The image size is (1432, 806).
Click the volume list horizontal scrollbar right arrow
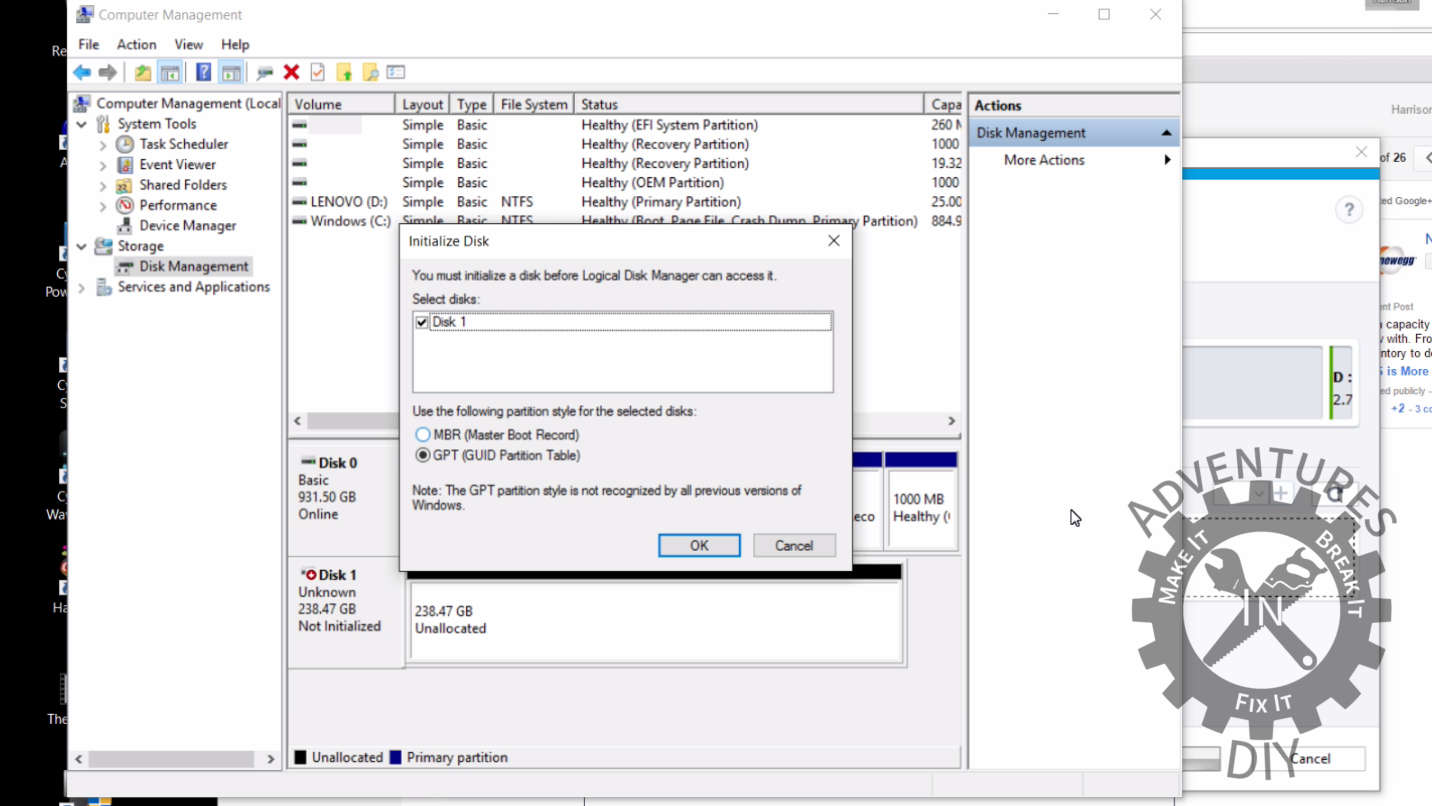tap(951, 421)
